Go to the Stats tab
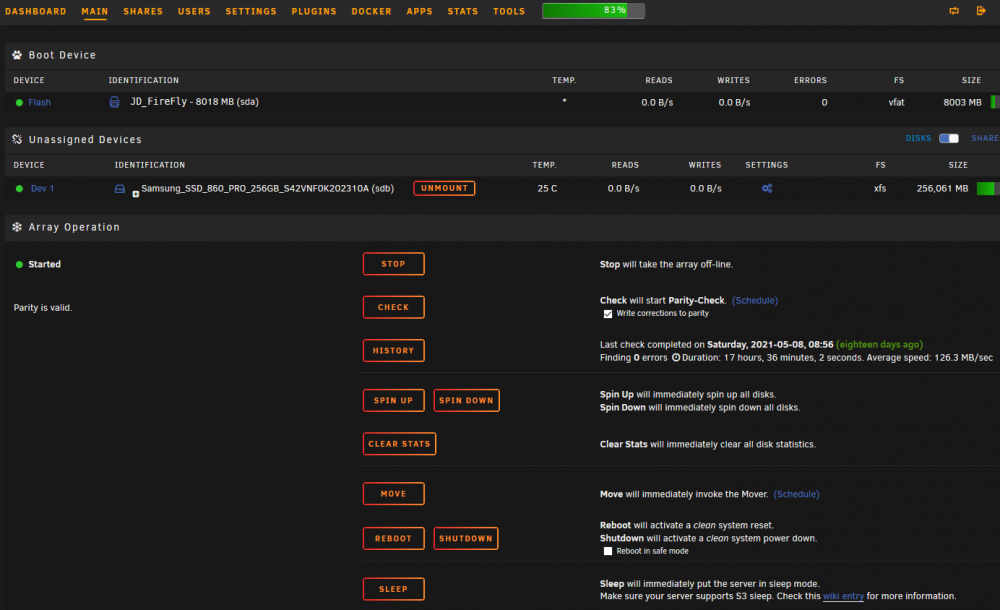The height and width of the screenshot is (610, 1000). click(x=462, y=11)
